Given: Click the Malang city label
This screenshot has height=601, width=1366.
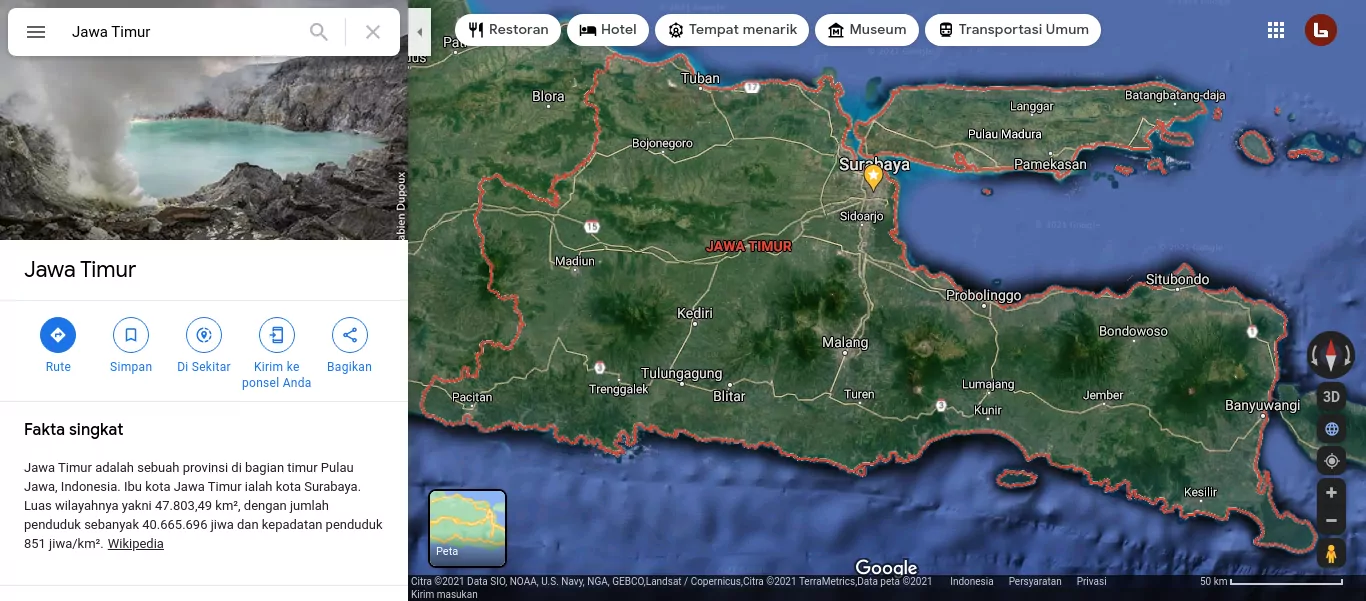Looking at the screenshot, I should (x=845, y=342).
